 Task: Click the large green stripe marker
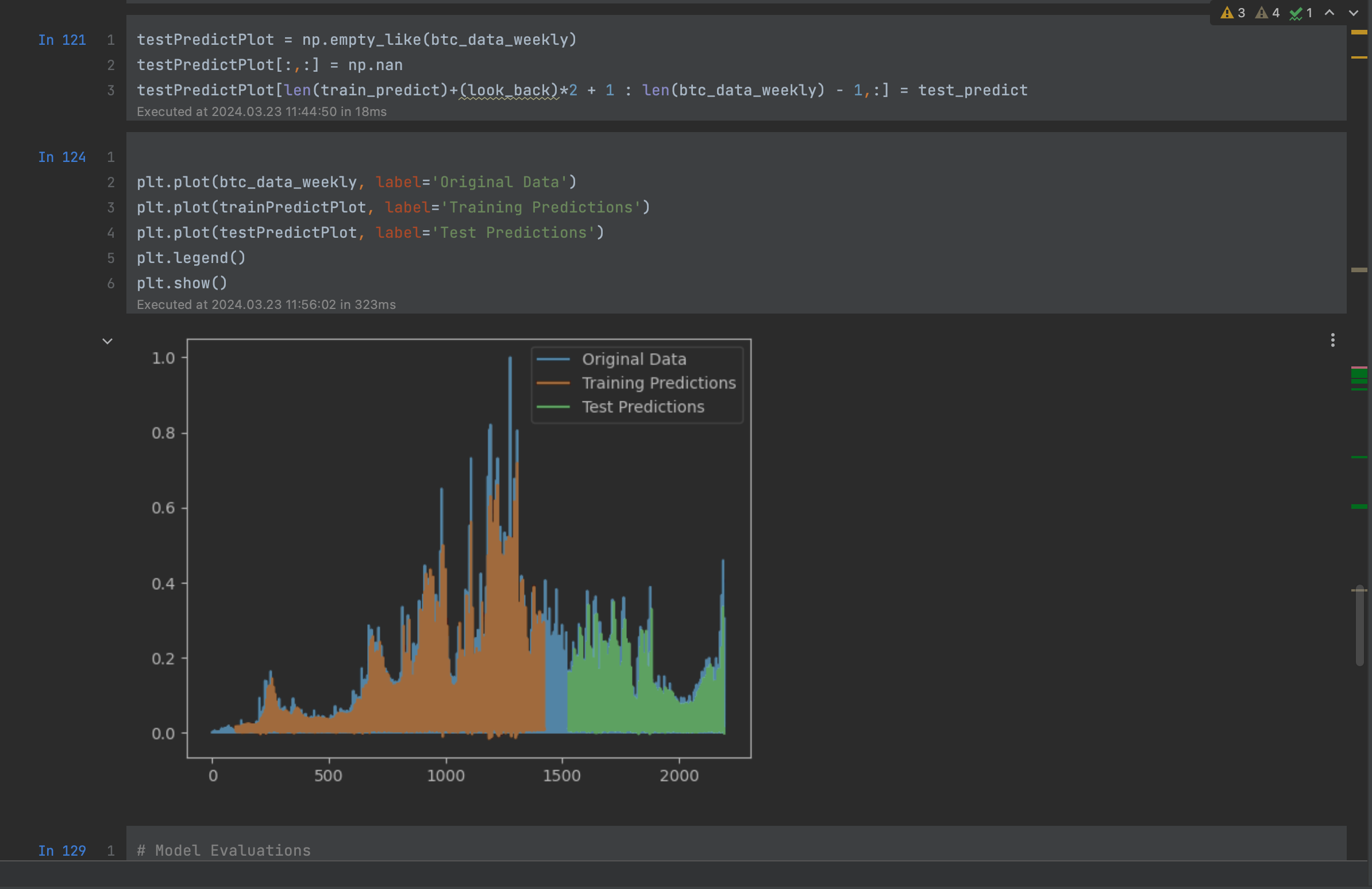1359,374
